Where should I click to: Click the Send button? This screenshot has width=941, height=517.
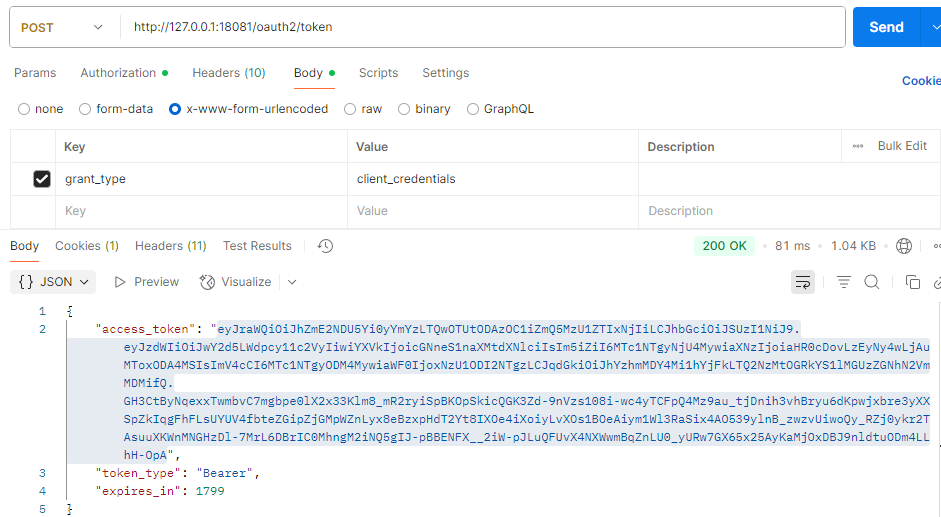[886, 27]
